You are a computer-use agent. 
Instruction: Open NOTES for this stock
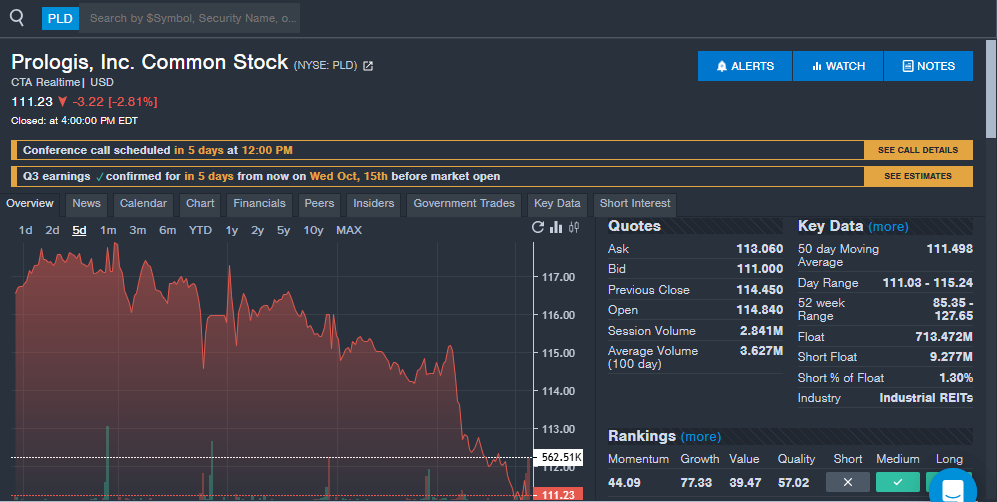click(928, 66)
